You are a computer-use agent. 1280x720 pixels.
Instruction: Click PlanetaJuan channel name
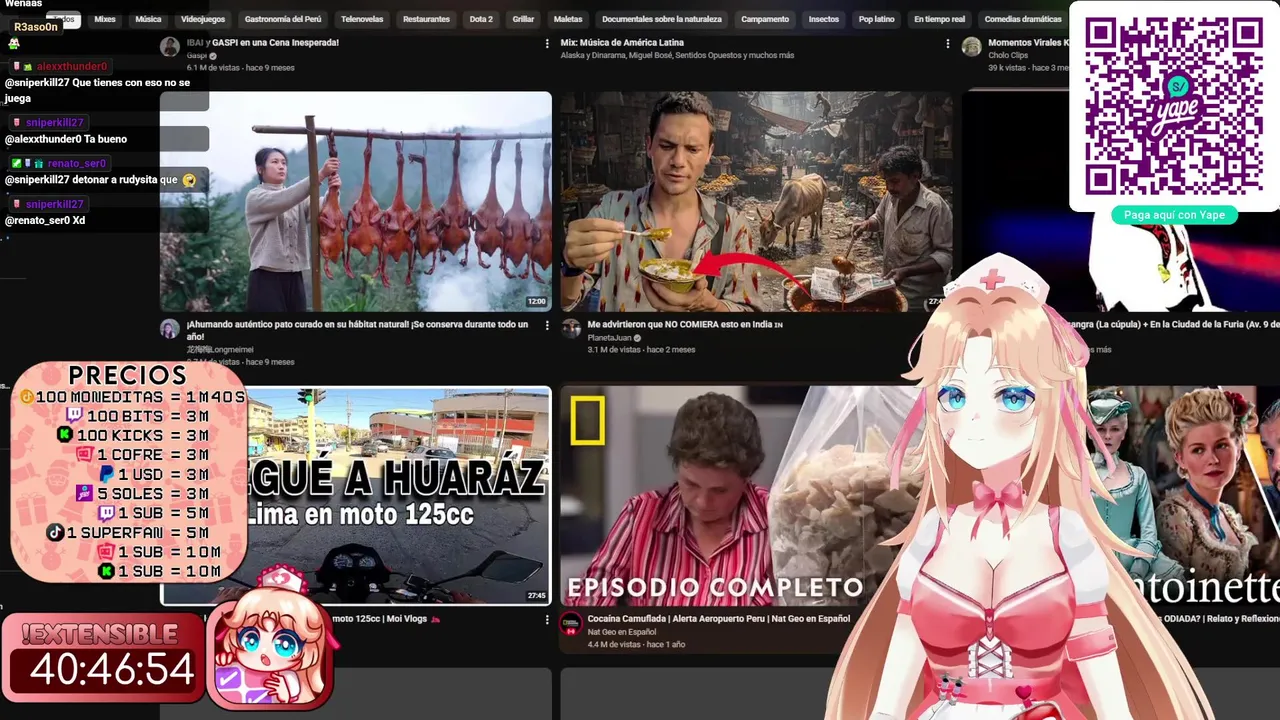pos(610,338)
